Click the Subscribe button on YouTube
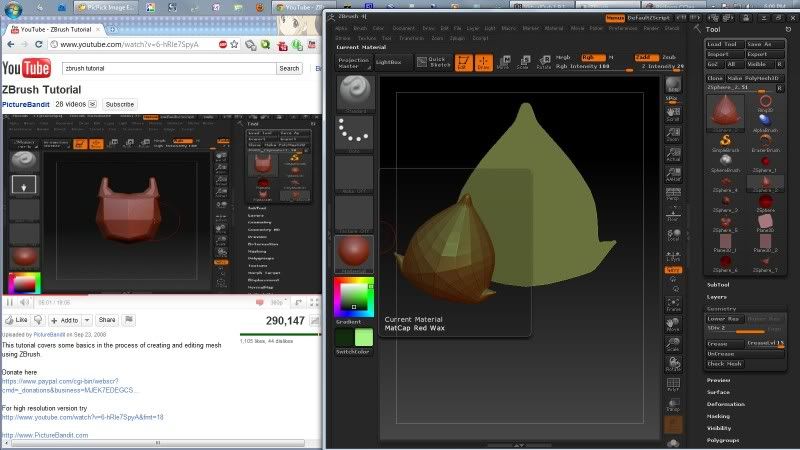The image size is (800, 450). pos(120,105)
